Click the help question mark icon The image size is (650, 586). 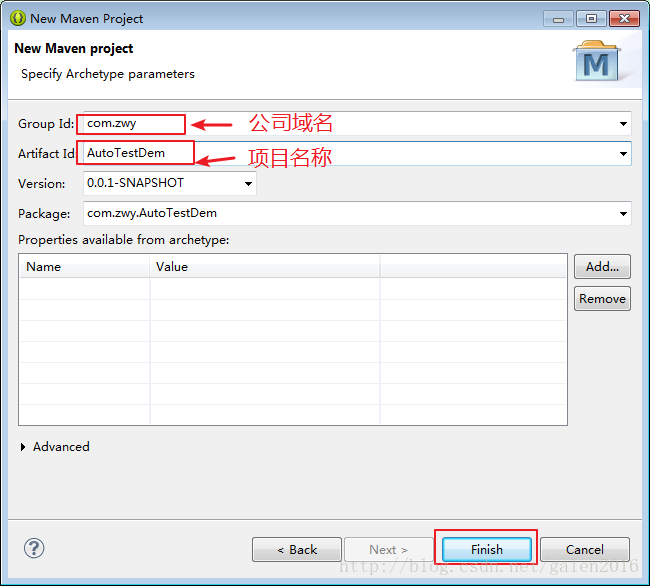tap(34, 548)
